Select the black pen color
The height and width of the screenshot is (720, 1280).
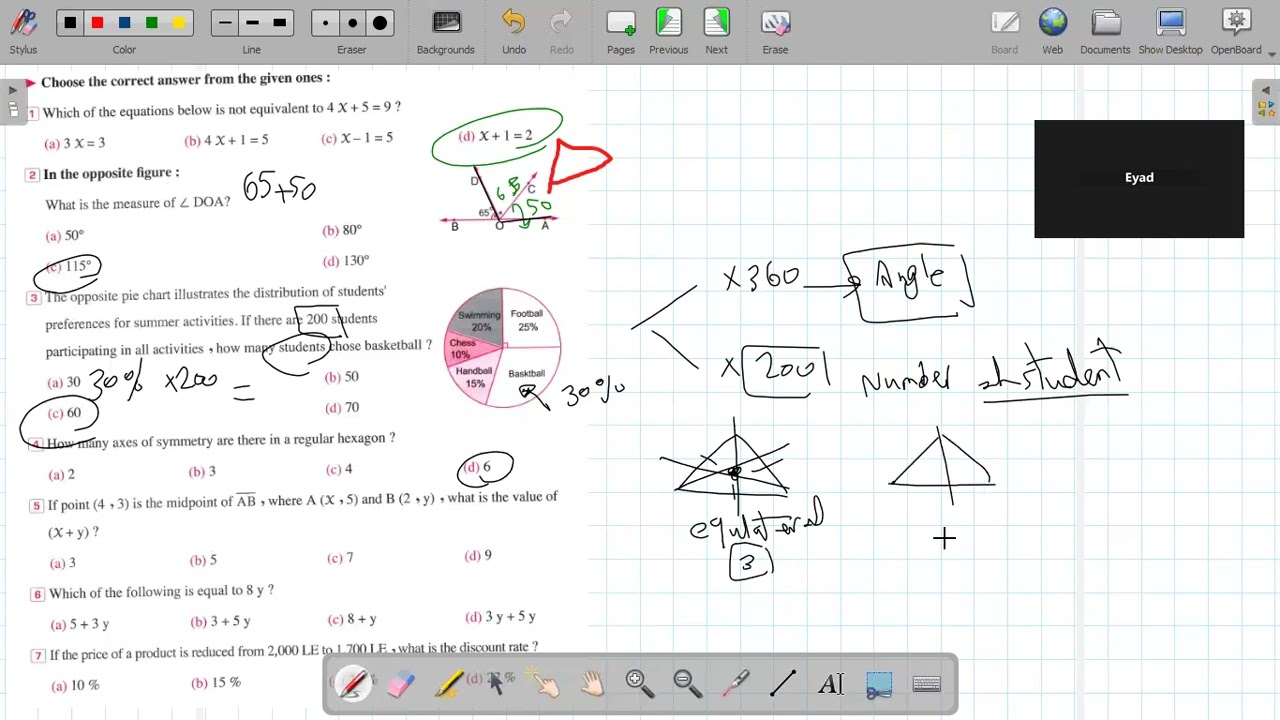(x=70, y=23)
